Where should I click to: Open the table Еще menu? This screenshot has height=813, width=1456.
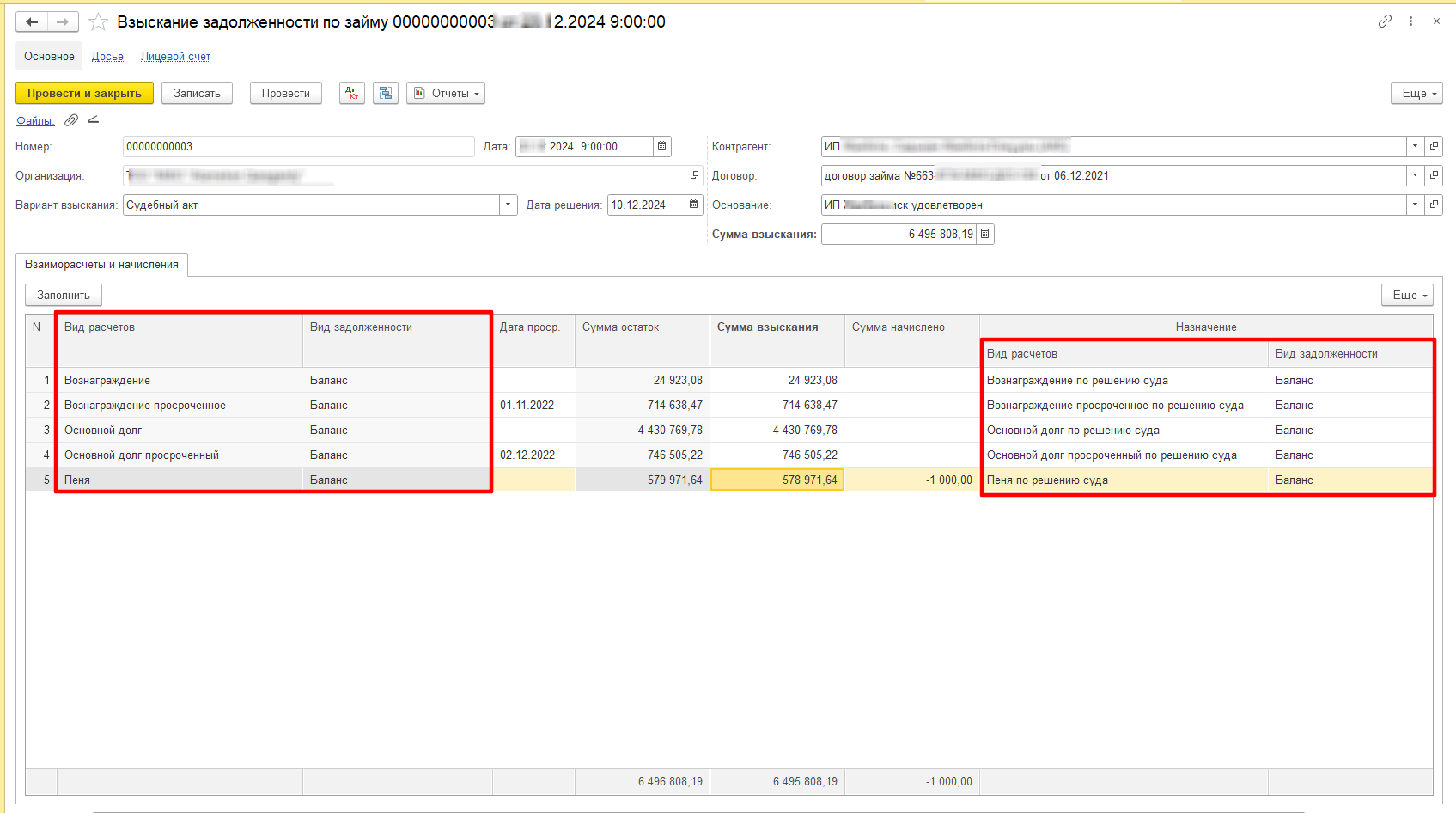[x=1407, y=295]
